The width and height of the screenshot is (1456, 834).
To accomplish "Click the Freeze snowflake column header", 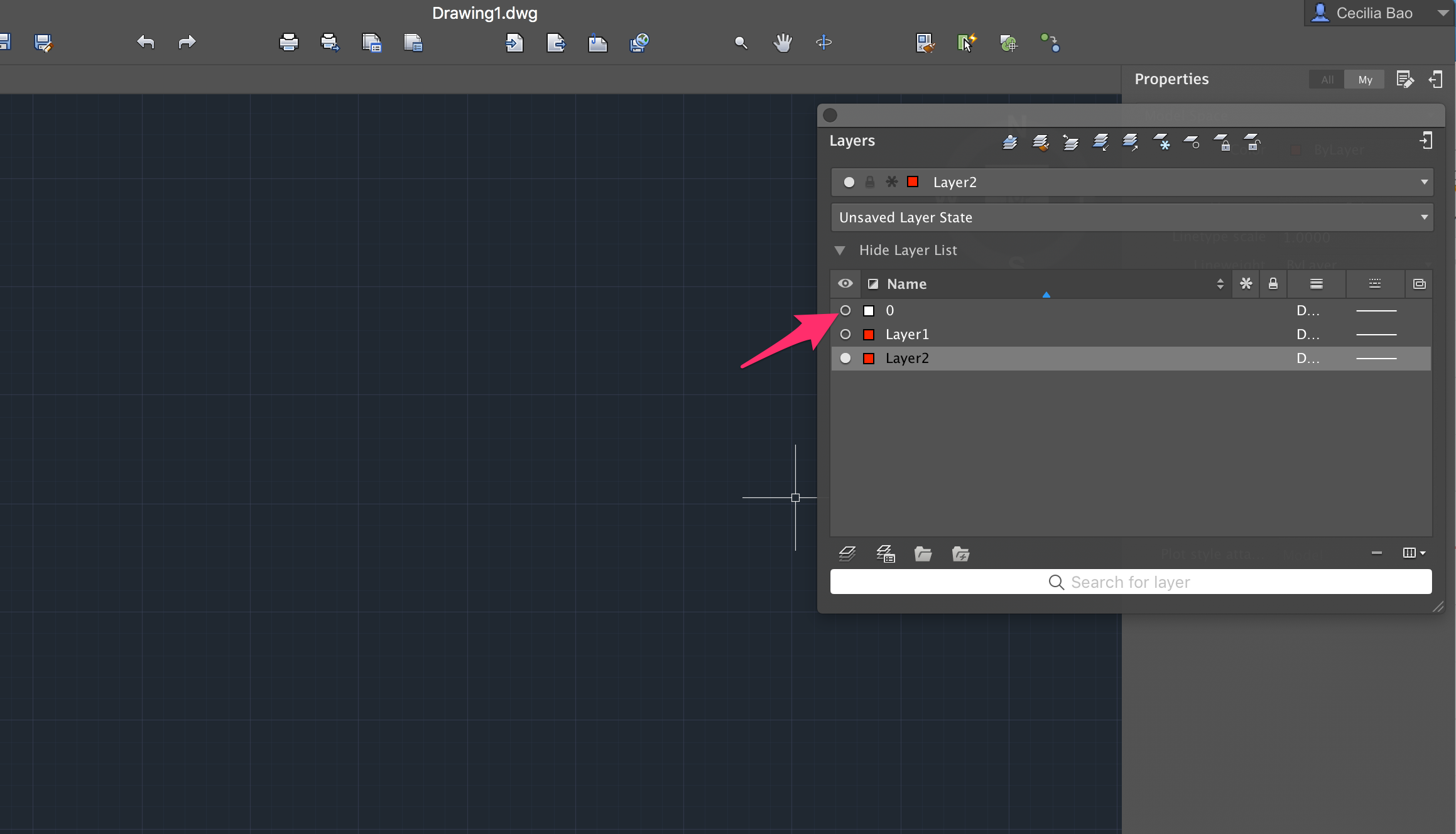I will (x=1246, y=283).
